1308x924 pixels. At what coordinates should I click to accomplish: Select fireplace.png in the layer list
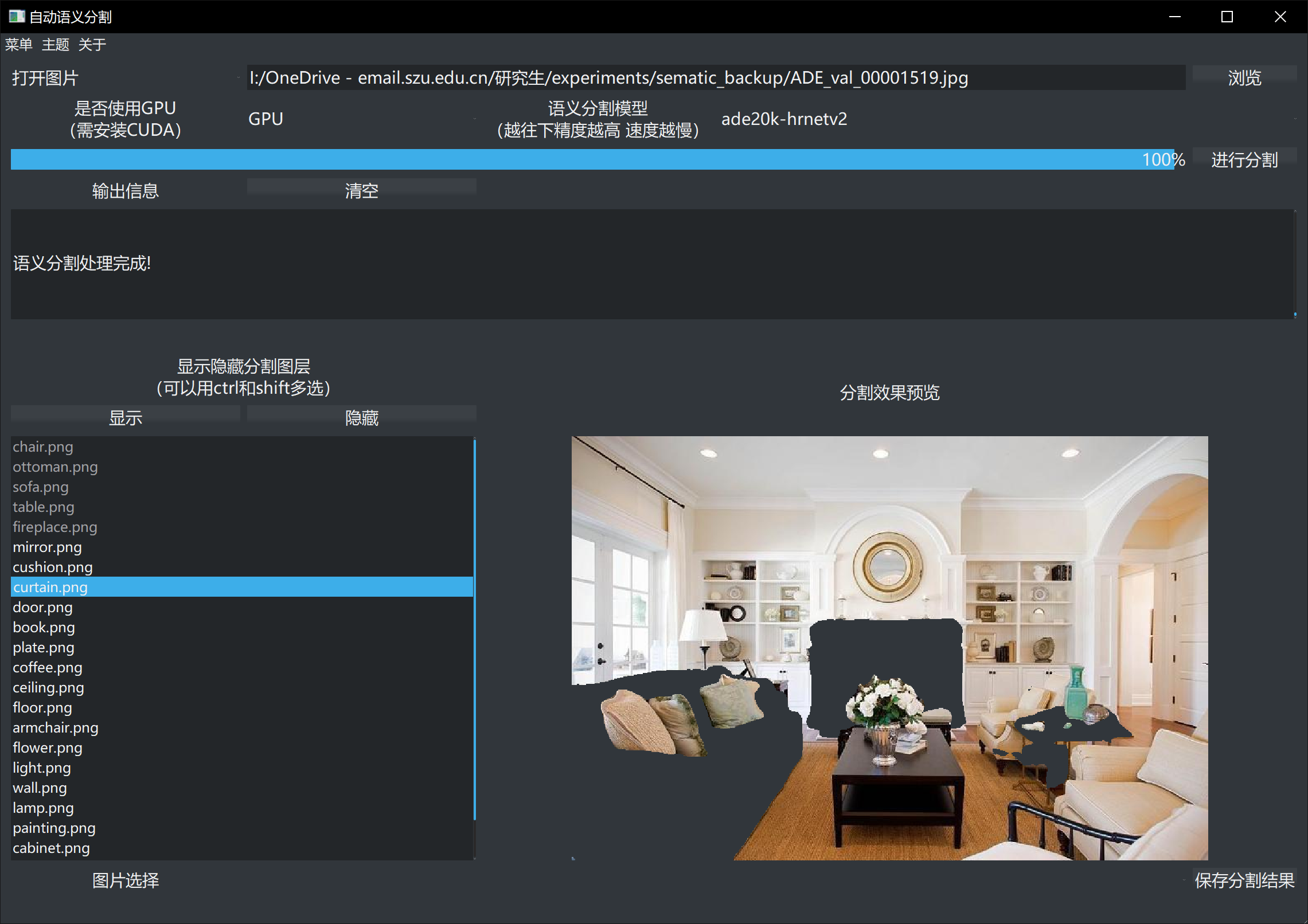(55, 527)
